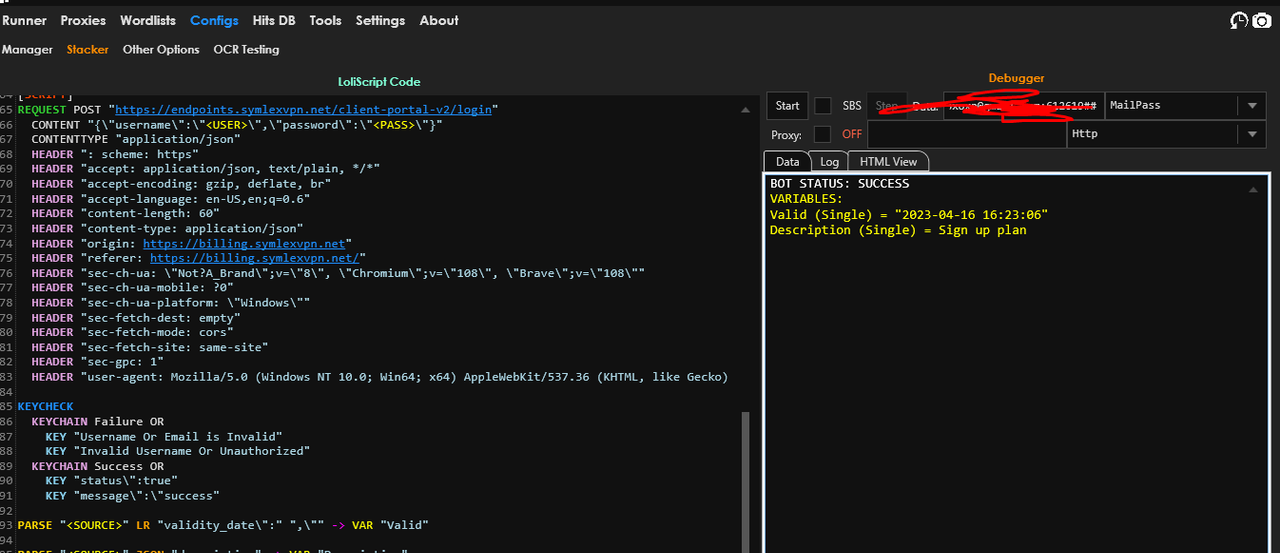Screen dimensions: 1280x553
Task: Toggle the Proxy checkbox in Debugger
Action: 823,134
